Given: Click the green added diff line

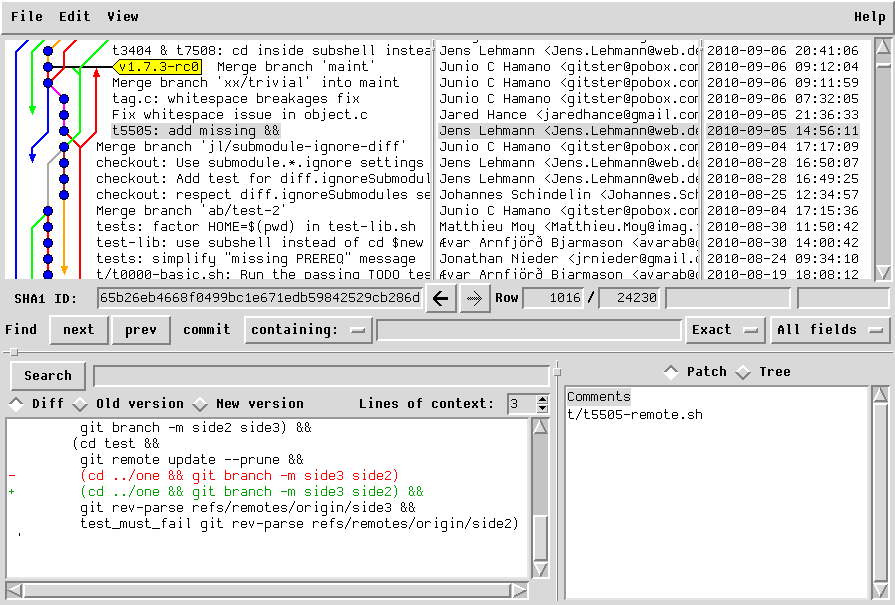Looking at the screenshot, I should pyautogui.click(x=252, y=491).
